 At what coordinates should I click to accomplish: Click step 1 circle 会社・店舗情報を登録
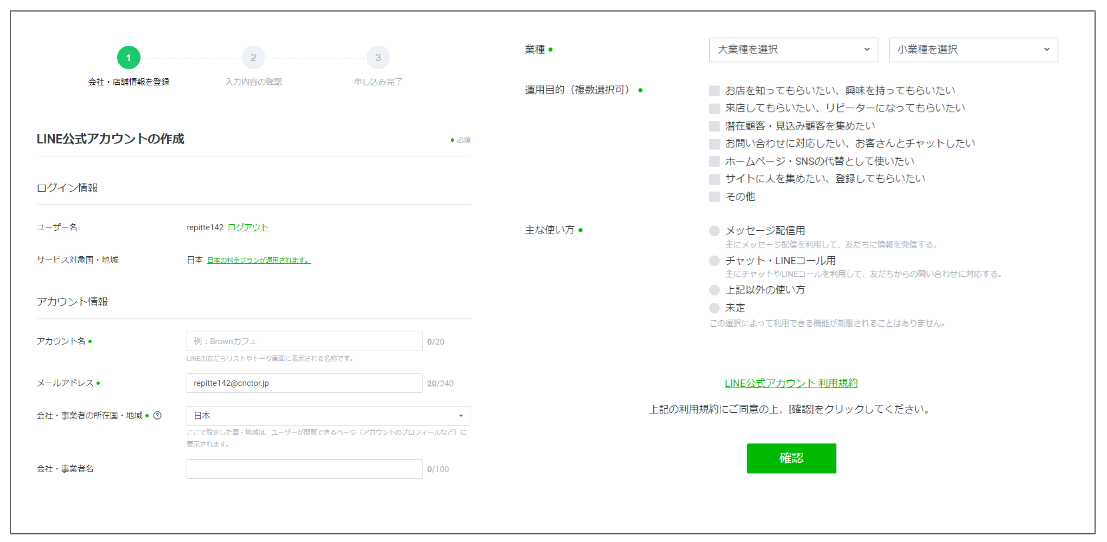pyautogui.click(x=128, y=57)
